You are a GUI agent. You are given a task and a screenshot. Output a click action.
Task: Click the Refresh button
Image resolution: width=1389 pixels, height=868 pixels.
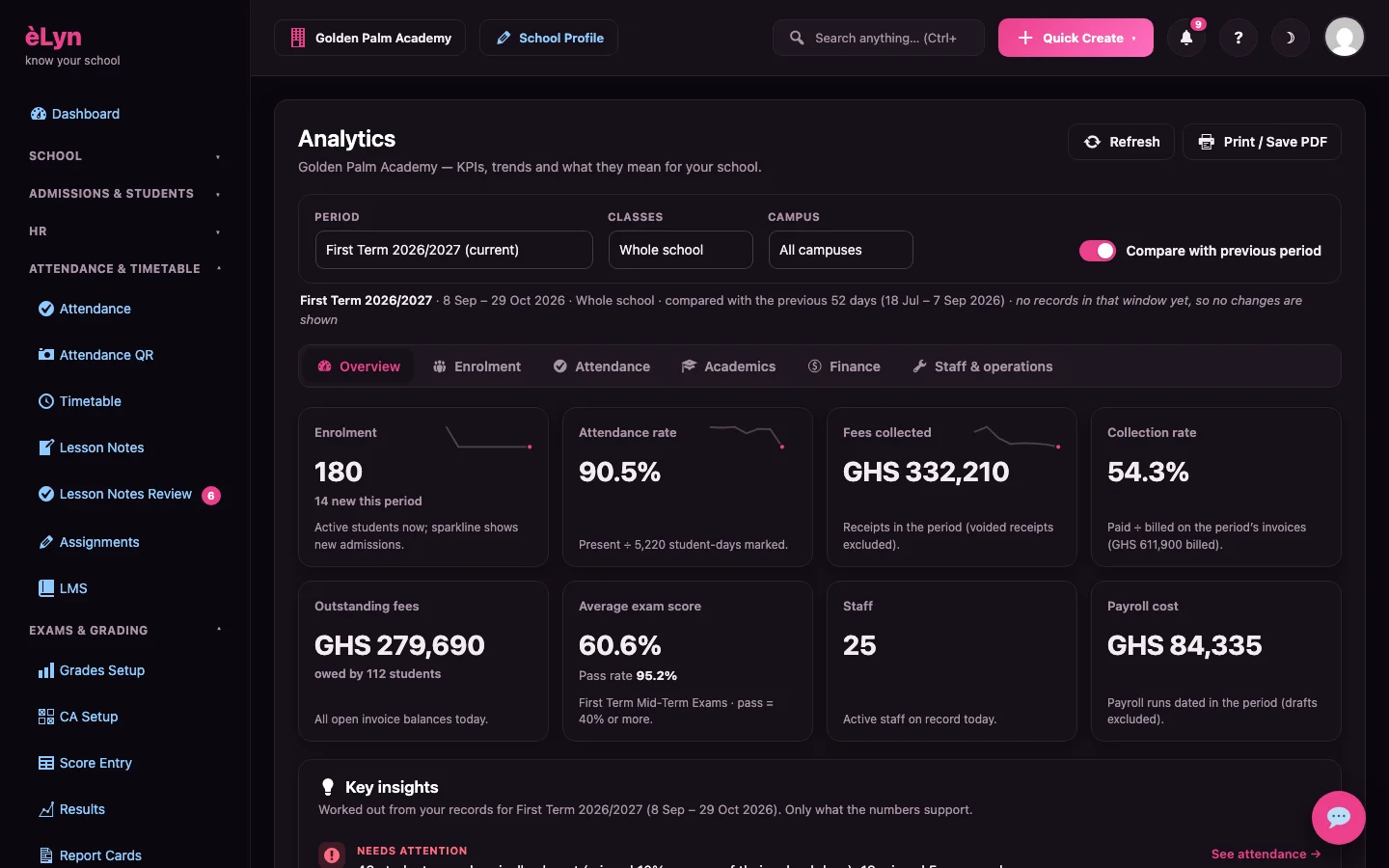click(1121, 142)
